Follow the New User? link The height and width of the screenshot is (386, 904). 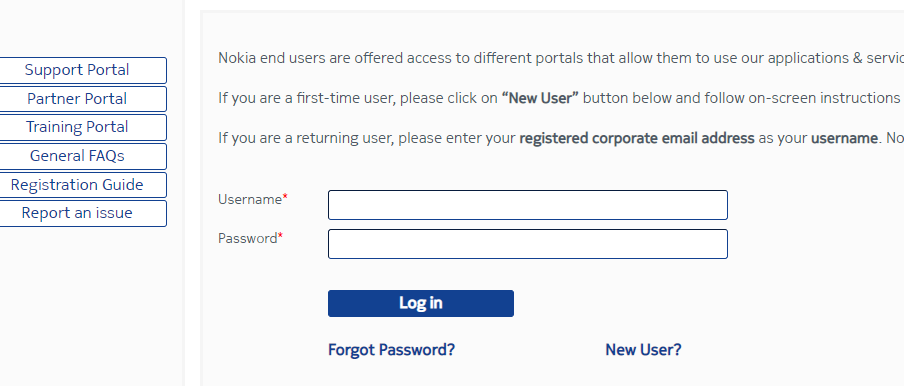(643, 350)
